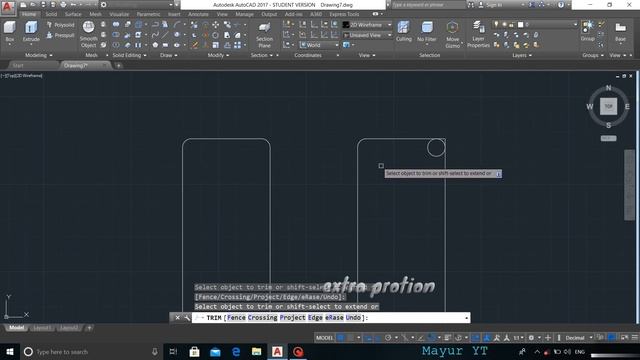Click the Smooth Object mesh tool

coord(89,34)
